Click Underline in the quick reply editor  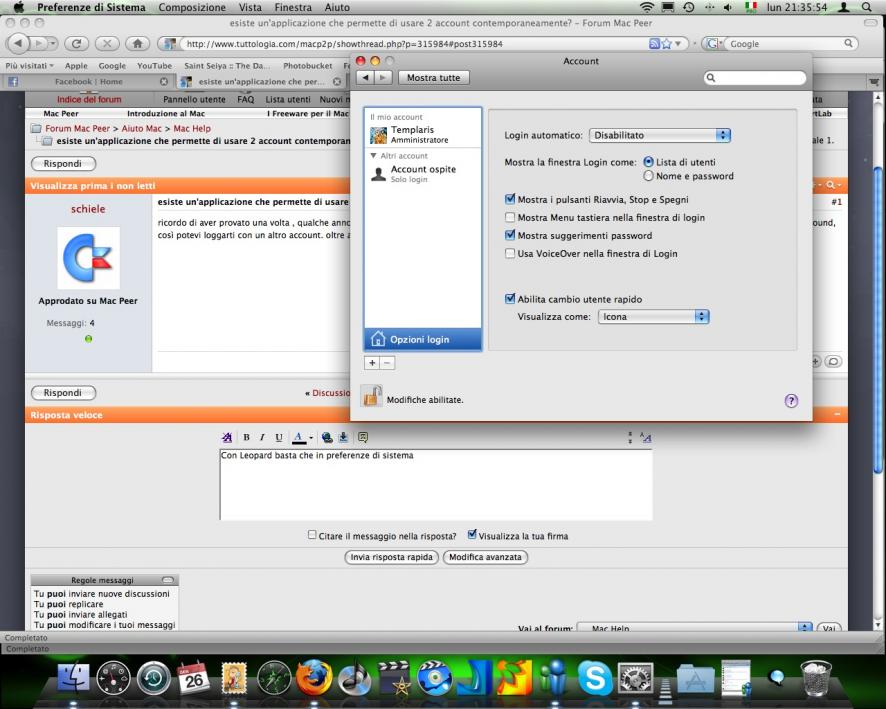tap(279, 437)
